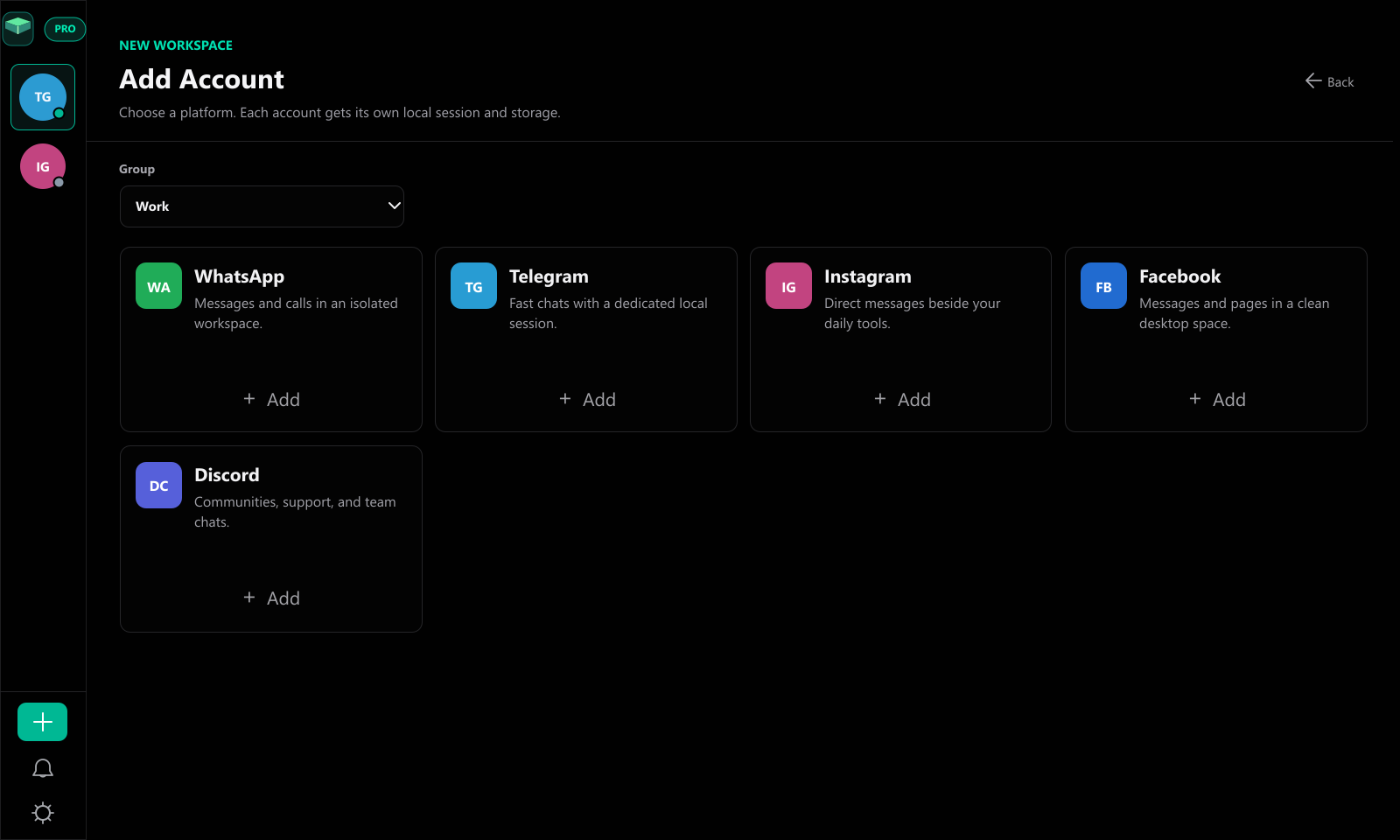The height and width of the screenshot is (840, 1400).
Task: Click 'Fast chats with a dedicated local session' text
Action: [x=608, y=313]
